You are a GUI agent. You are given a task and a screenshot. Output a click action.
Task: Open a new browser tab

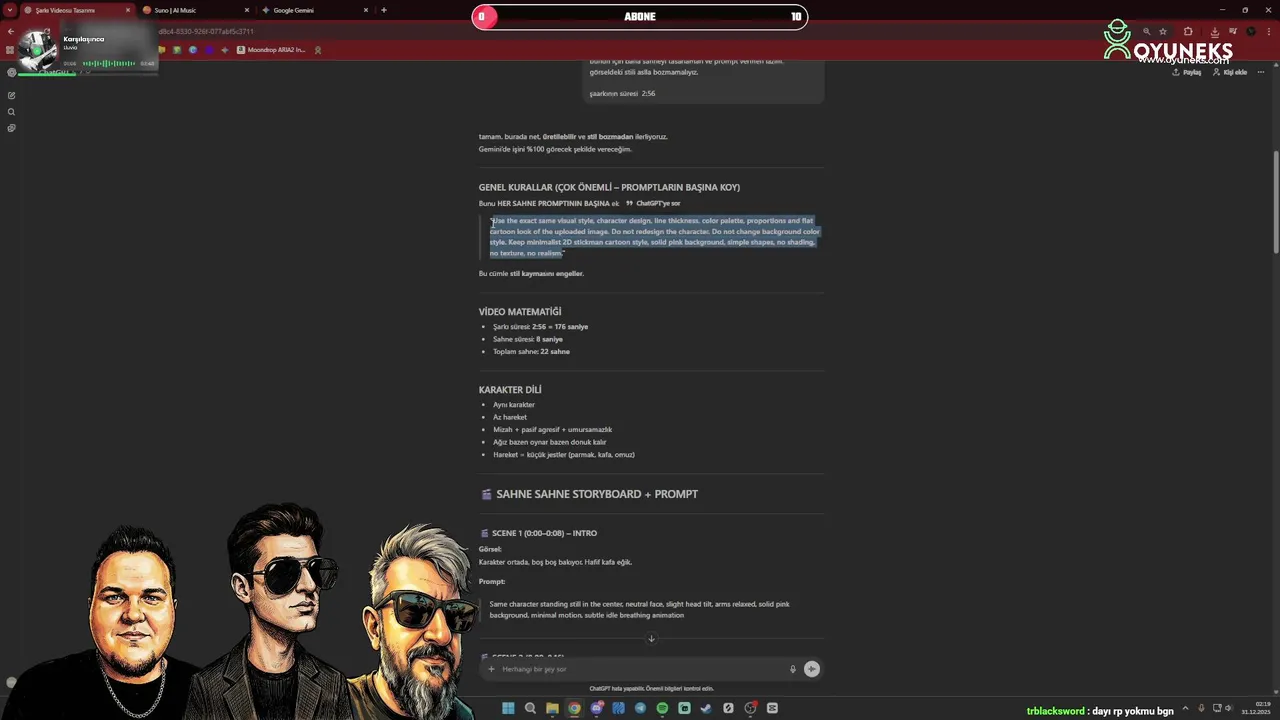(384, 10)
